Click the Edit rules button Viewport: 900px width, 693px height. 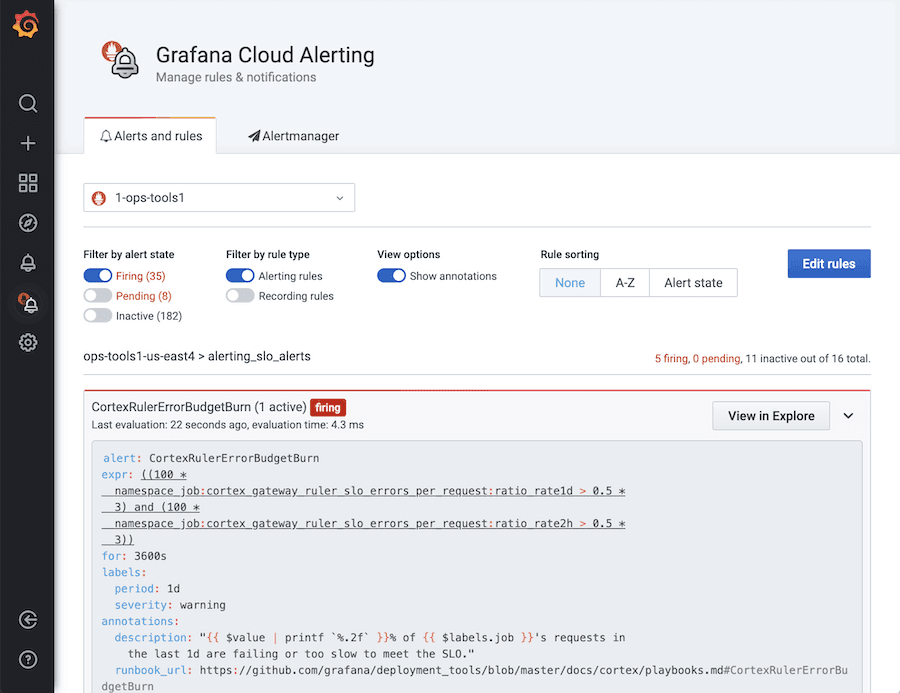[828, 263]
